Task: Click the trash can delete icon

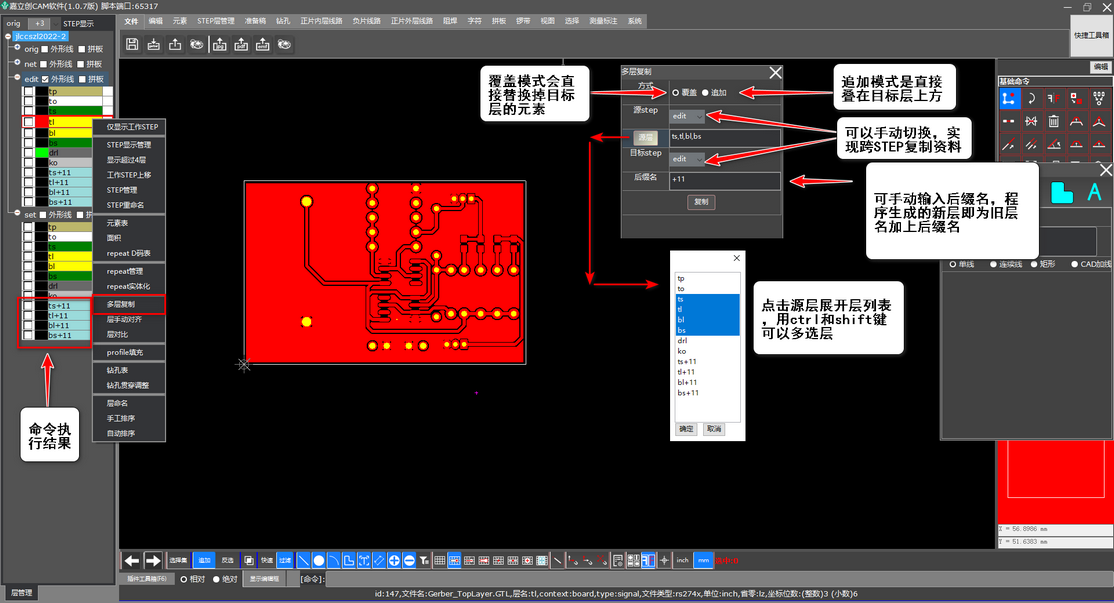Action: click(x=1054, y=121)
